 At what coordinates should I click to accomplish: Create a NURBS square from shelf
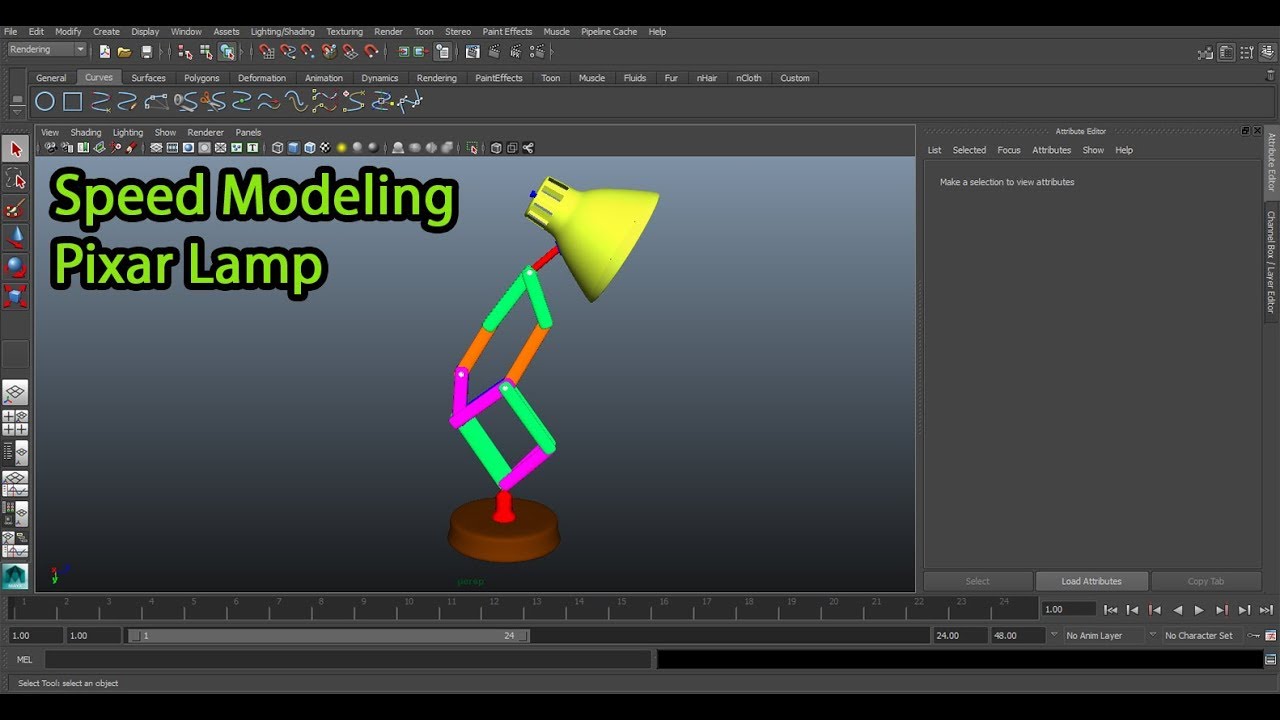pyautogui.click(x=72, y=101)
